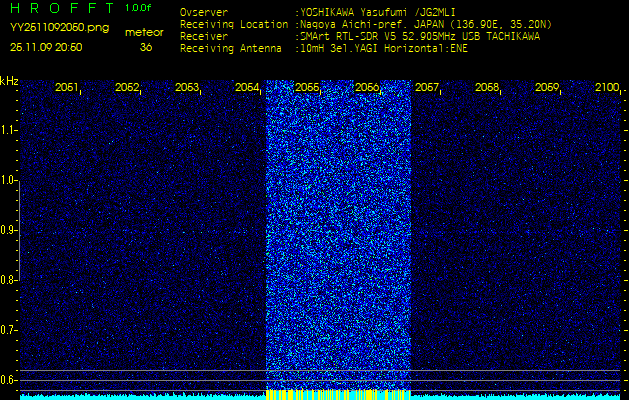Viewport: 629px width, 400px height.
Task: Click time marker 2055
Action: (x=307, y=87)
